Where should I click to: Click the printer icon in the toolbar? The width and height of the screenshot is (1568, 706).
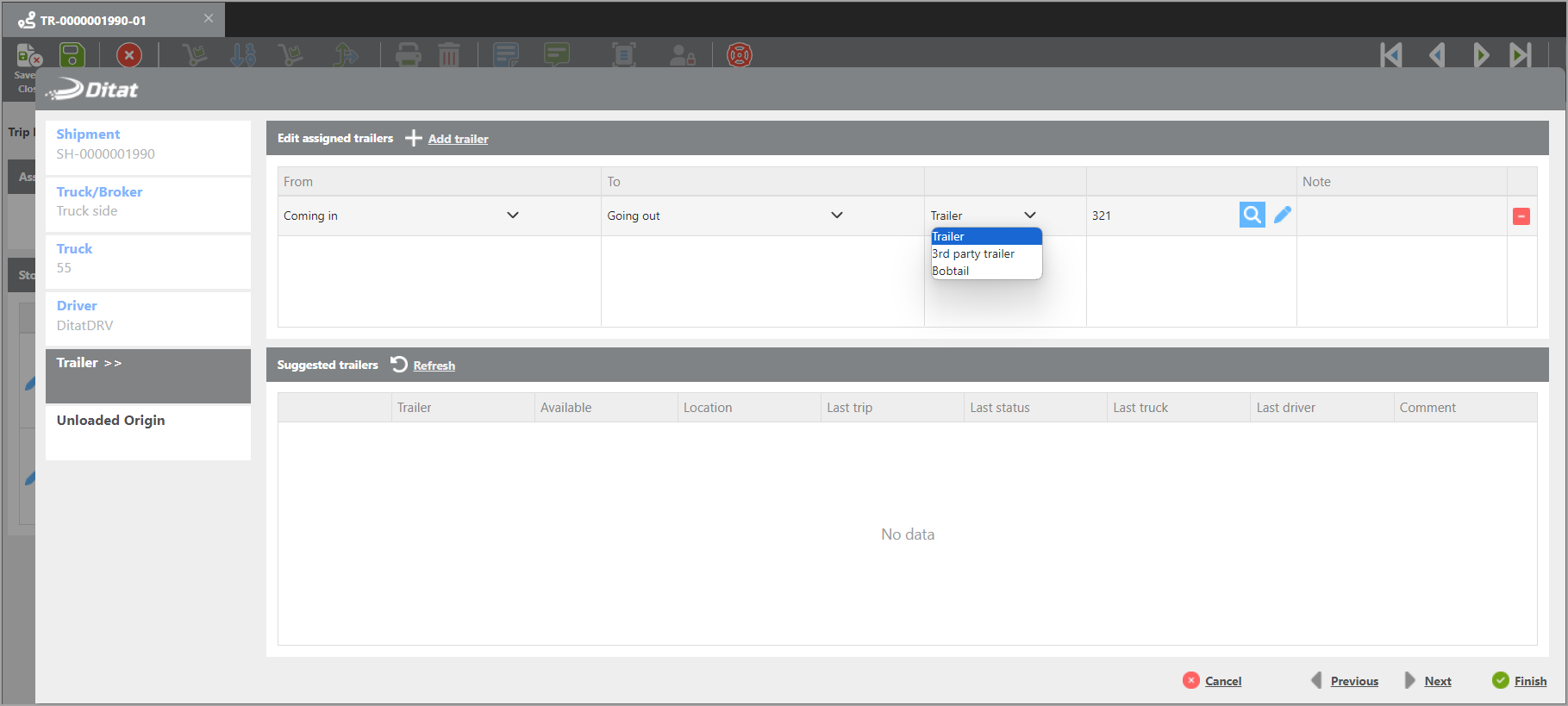tap(408, 56)
